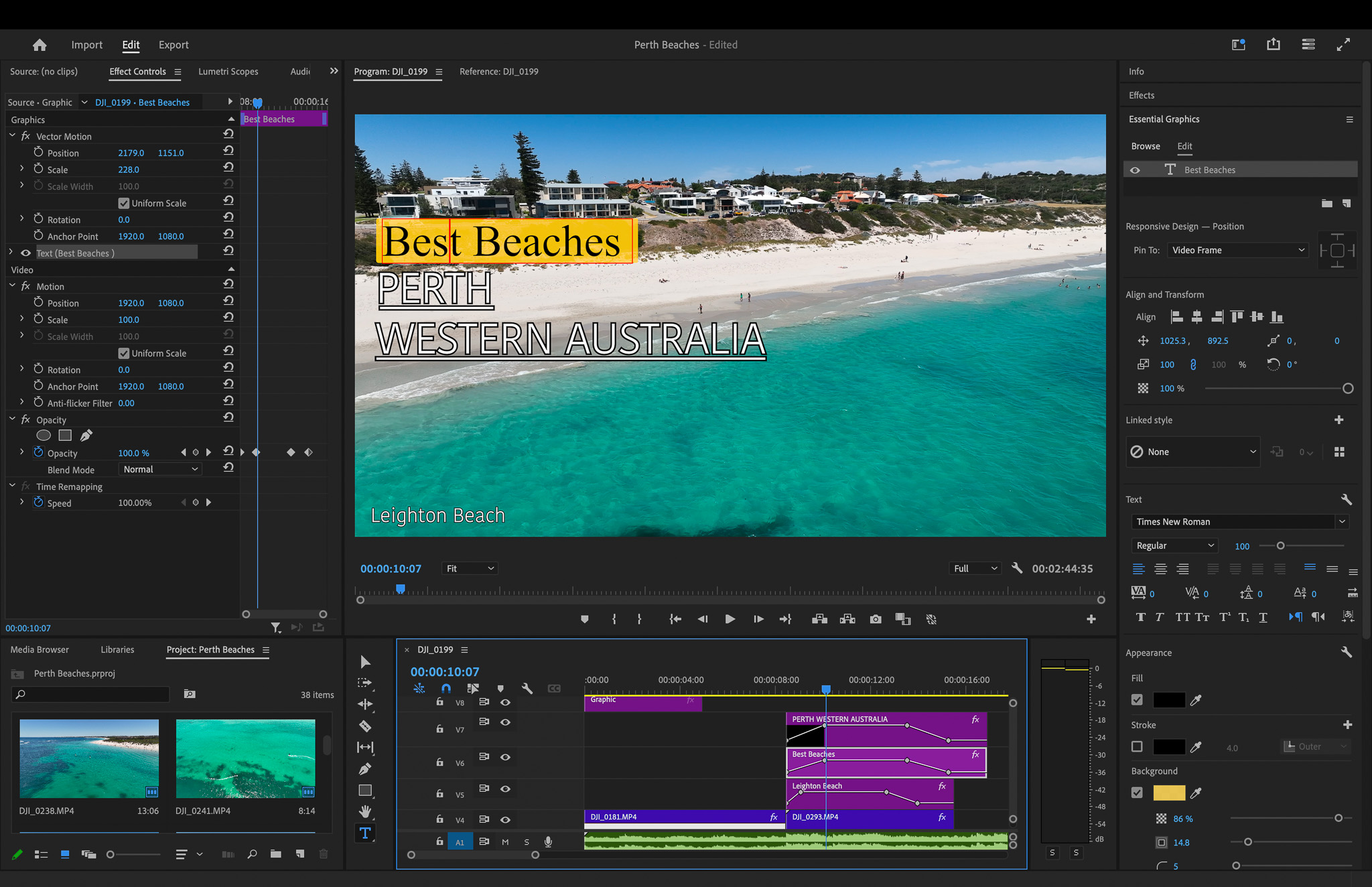Step back one frame

pyautogui.click(x=702, y=620)
